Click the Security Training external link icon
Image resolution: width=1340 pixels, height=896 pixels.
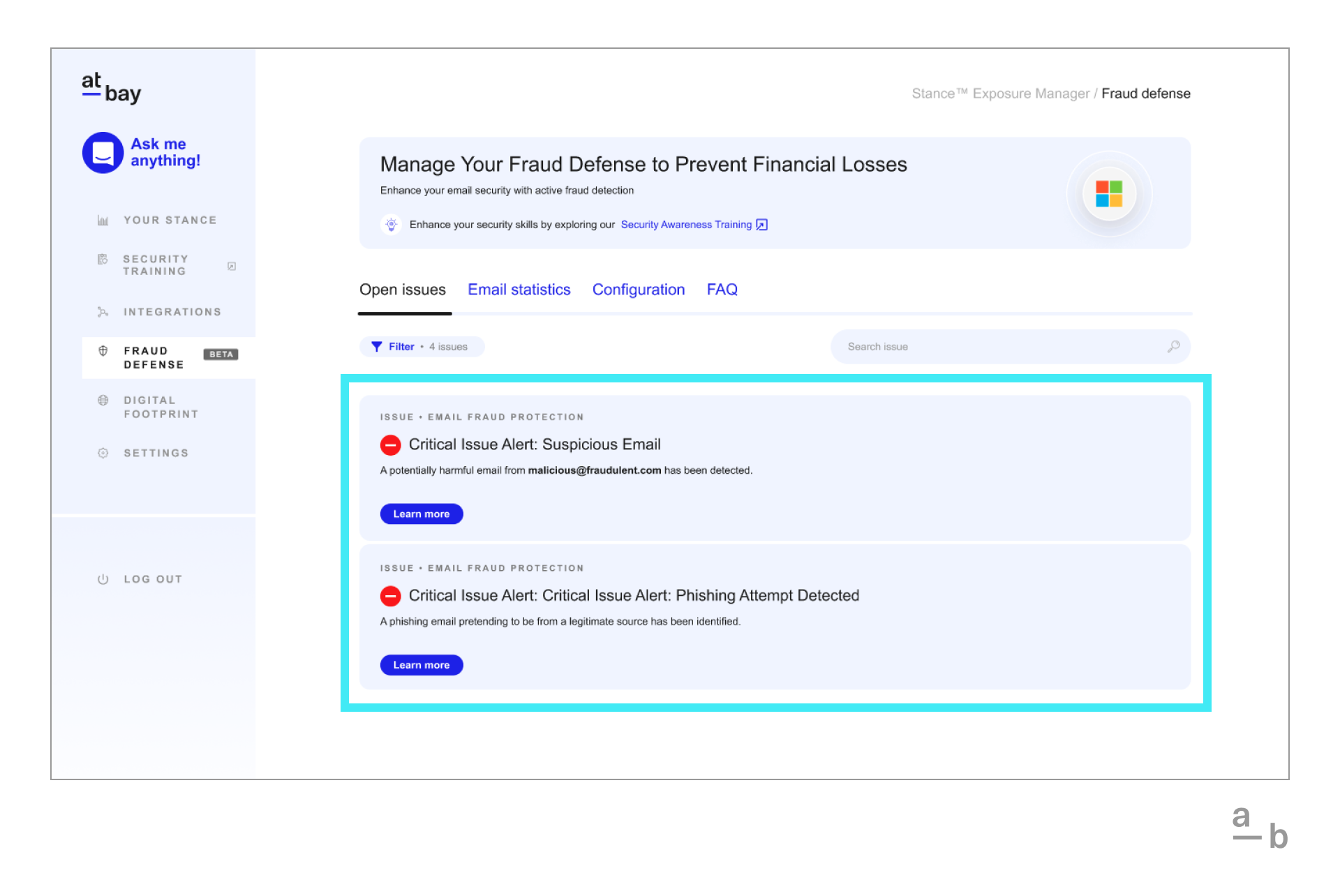pyautogui.click(x=232, y=266)
